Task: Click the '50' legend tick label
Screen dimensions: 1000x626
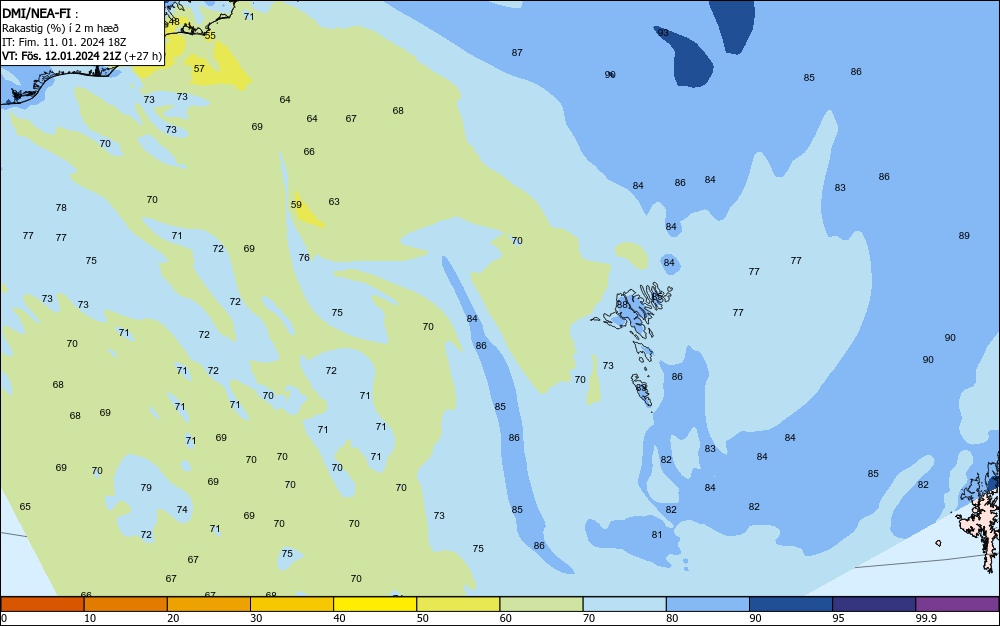Action: click(422, 618)
